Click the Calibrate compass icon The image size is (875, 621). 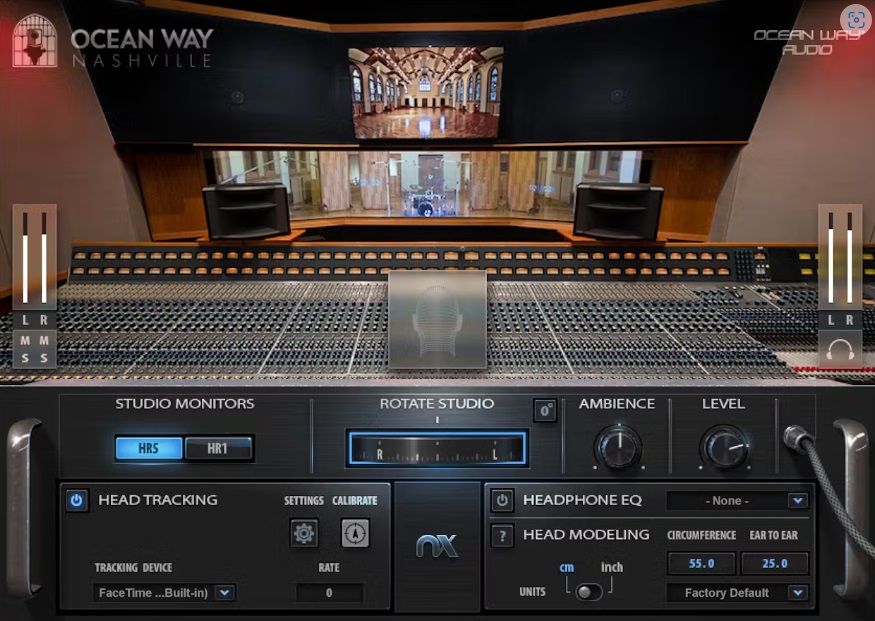pos(355,533)
